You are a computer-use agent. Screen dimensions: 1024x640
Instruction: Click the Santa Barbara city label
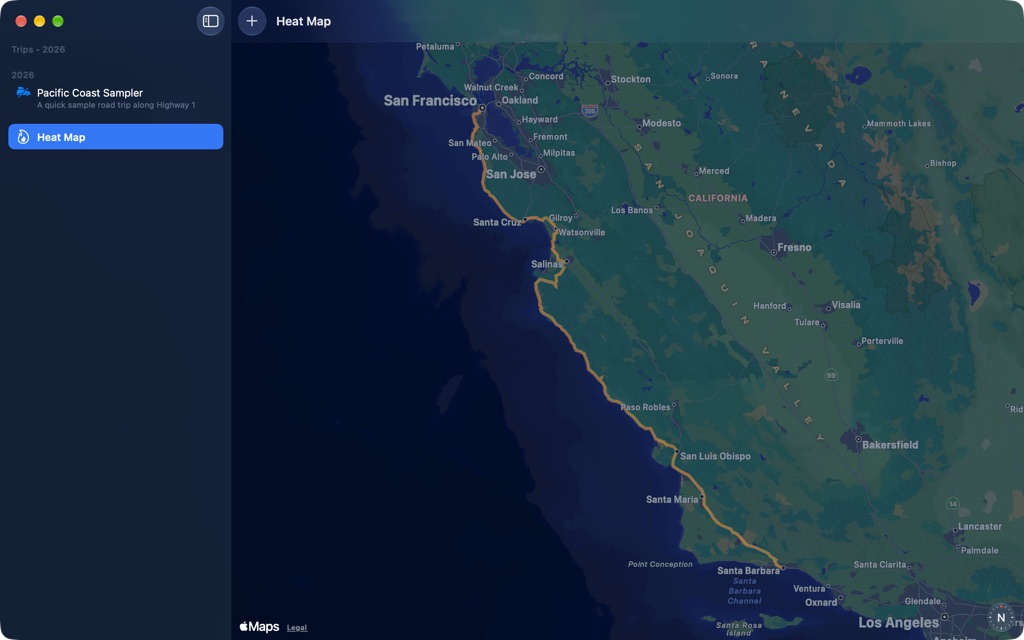(x=748, y=570)
